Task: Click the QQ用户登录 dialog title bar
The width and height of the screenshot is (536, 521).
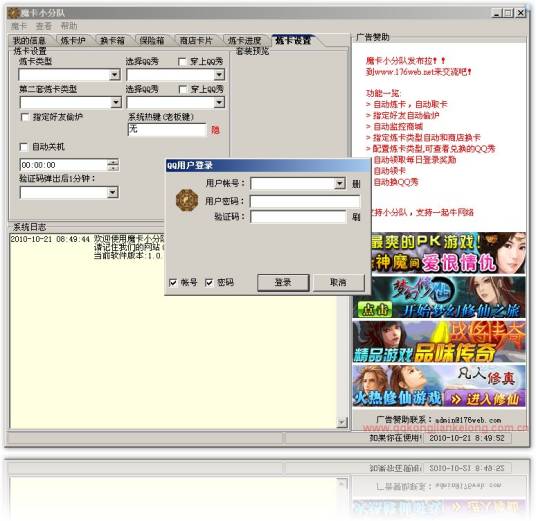Action: coord(268,165)
